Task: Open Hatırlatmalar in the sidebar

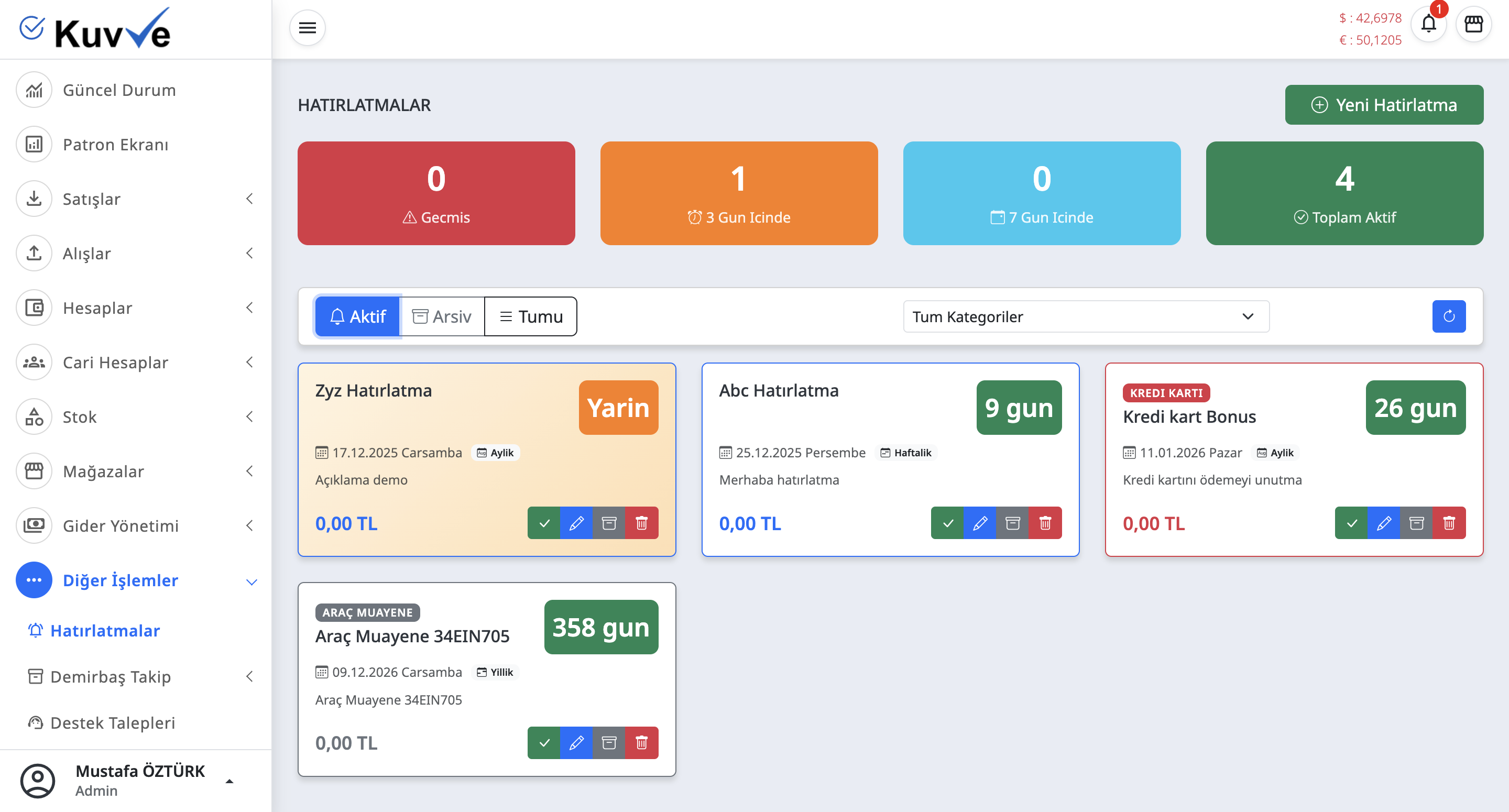Action: (104, 630)
